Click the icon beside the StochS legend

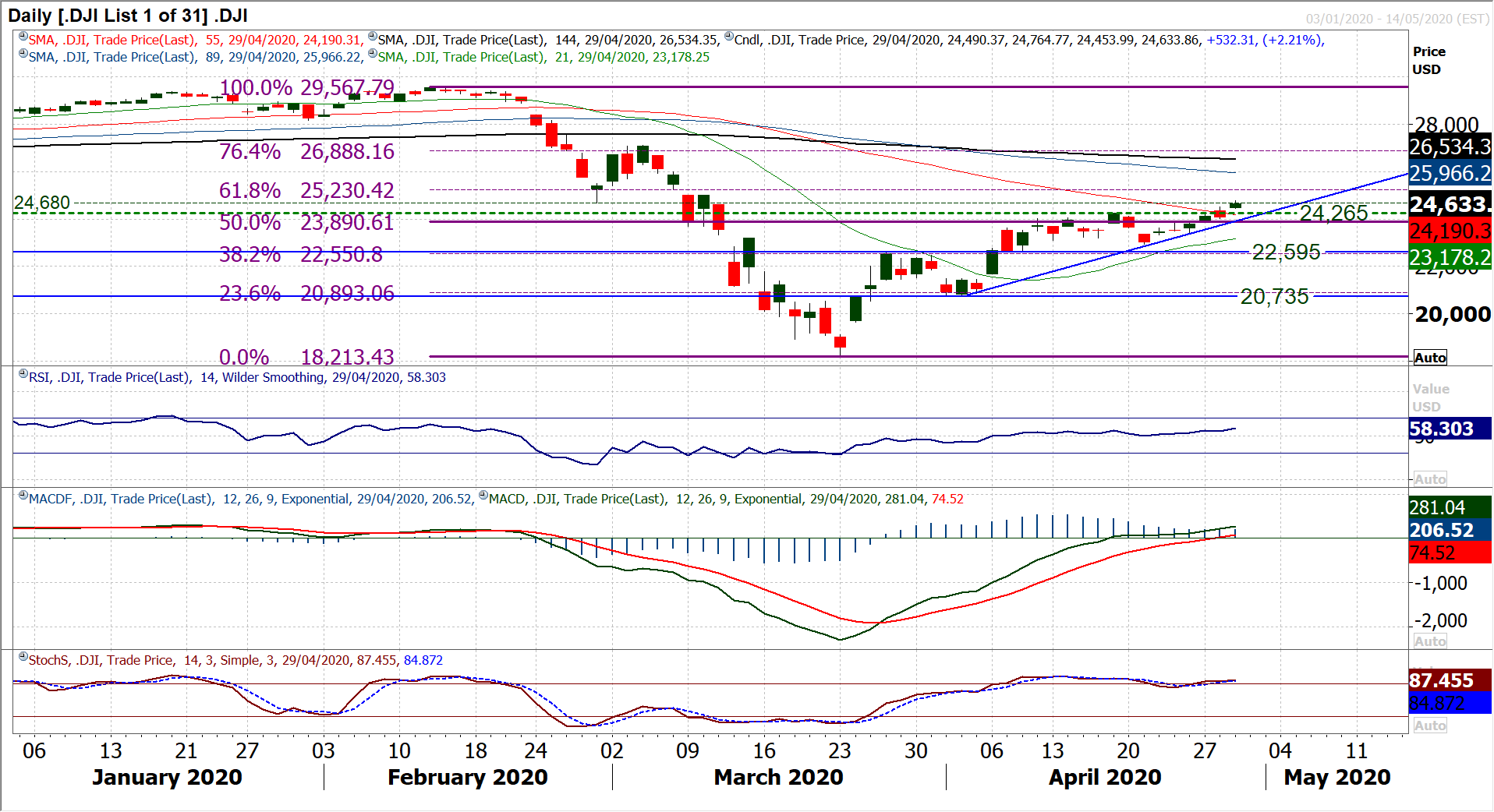[23, 657]
